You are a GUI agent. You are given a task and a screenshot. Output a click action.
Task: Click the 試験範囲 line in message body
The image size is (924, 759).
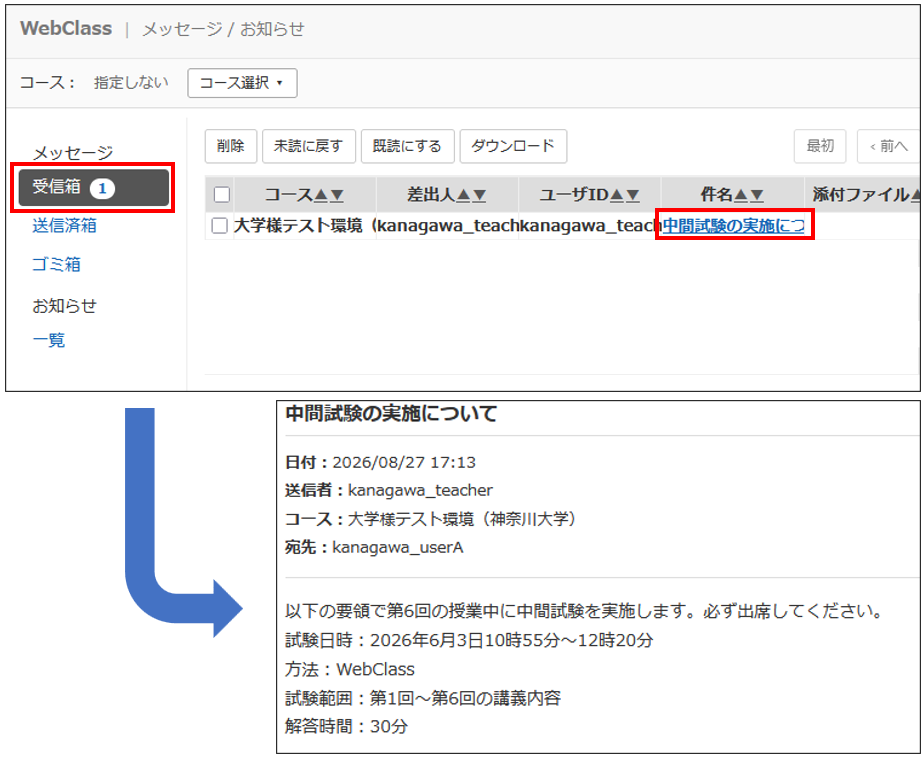point(423,698)
